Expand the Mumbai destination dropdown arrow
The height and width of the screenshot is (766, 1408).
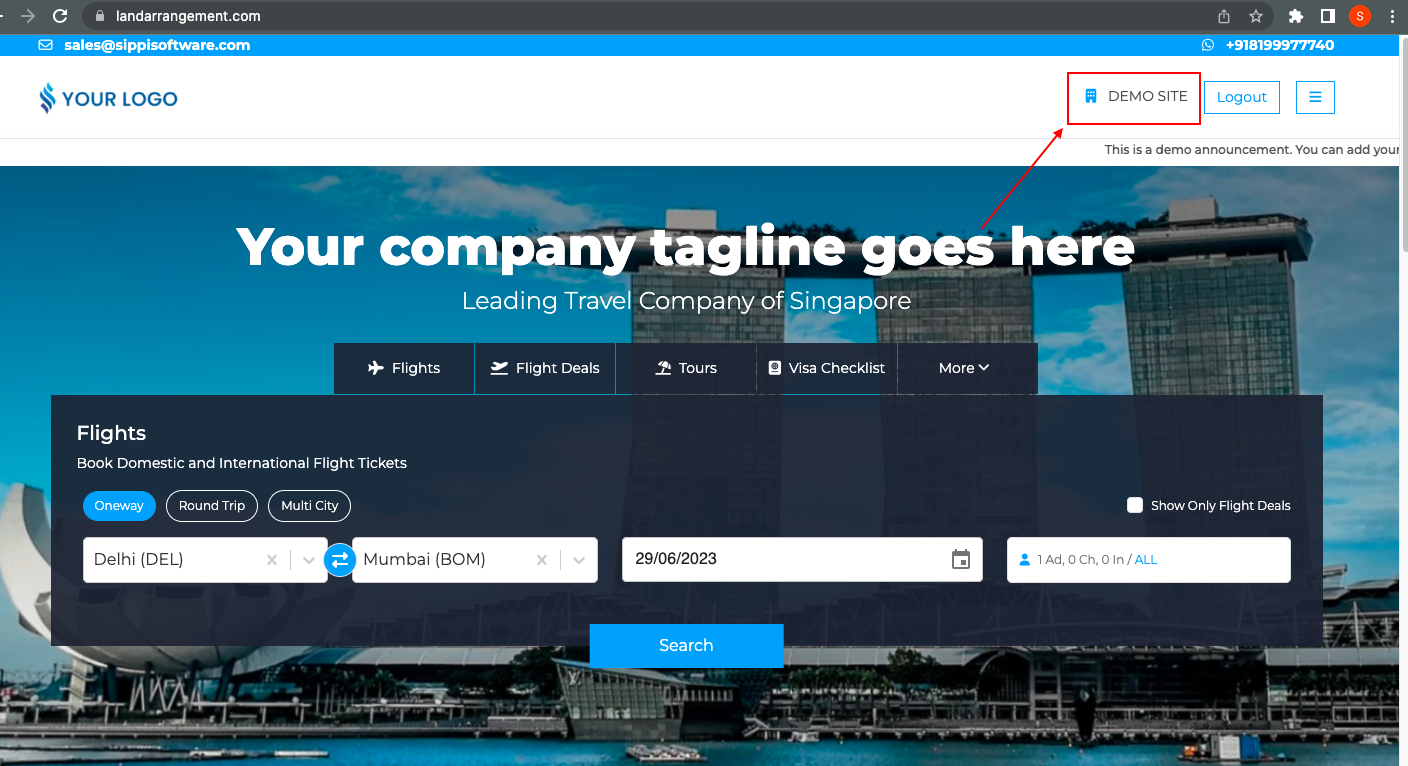579,560
